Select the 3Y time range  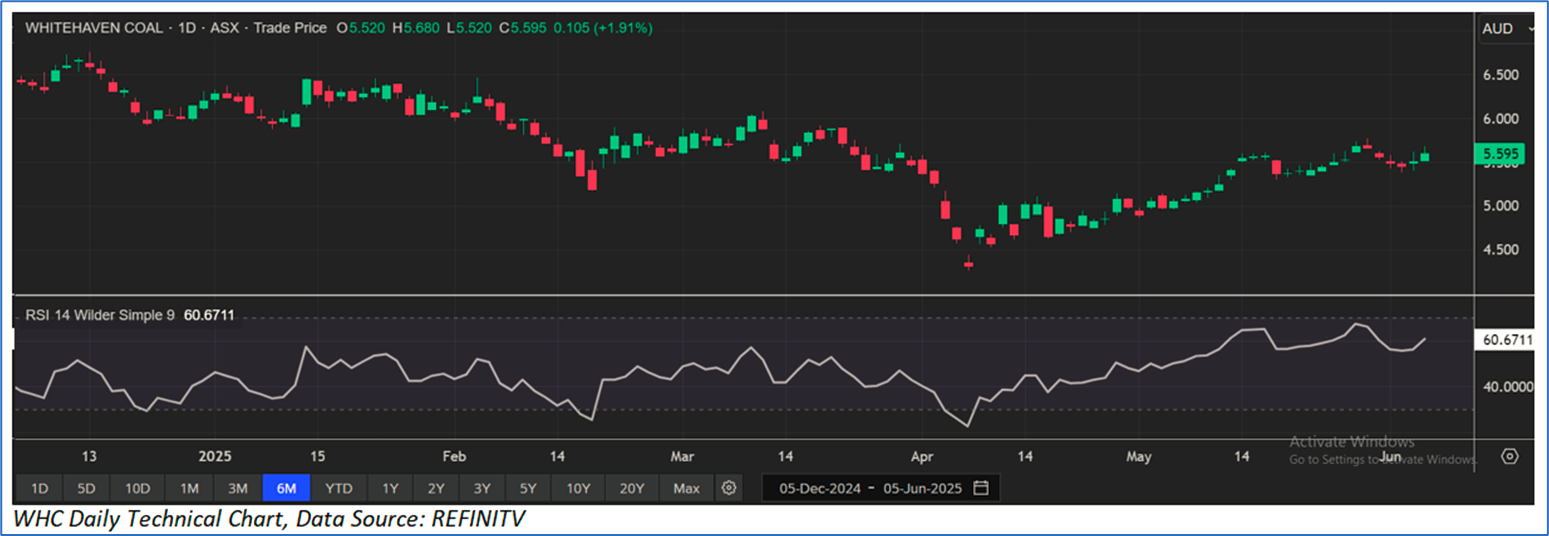coord(483,488)
